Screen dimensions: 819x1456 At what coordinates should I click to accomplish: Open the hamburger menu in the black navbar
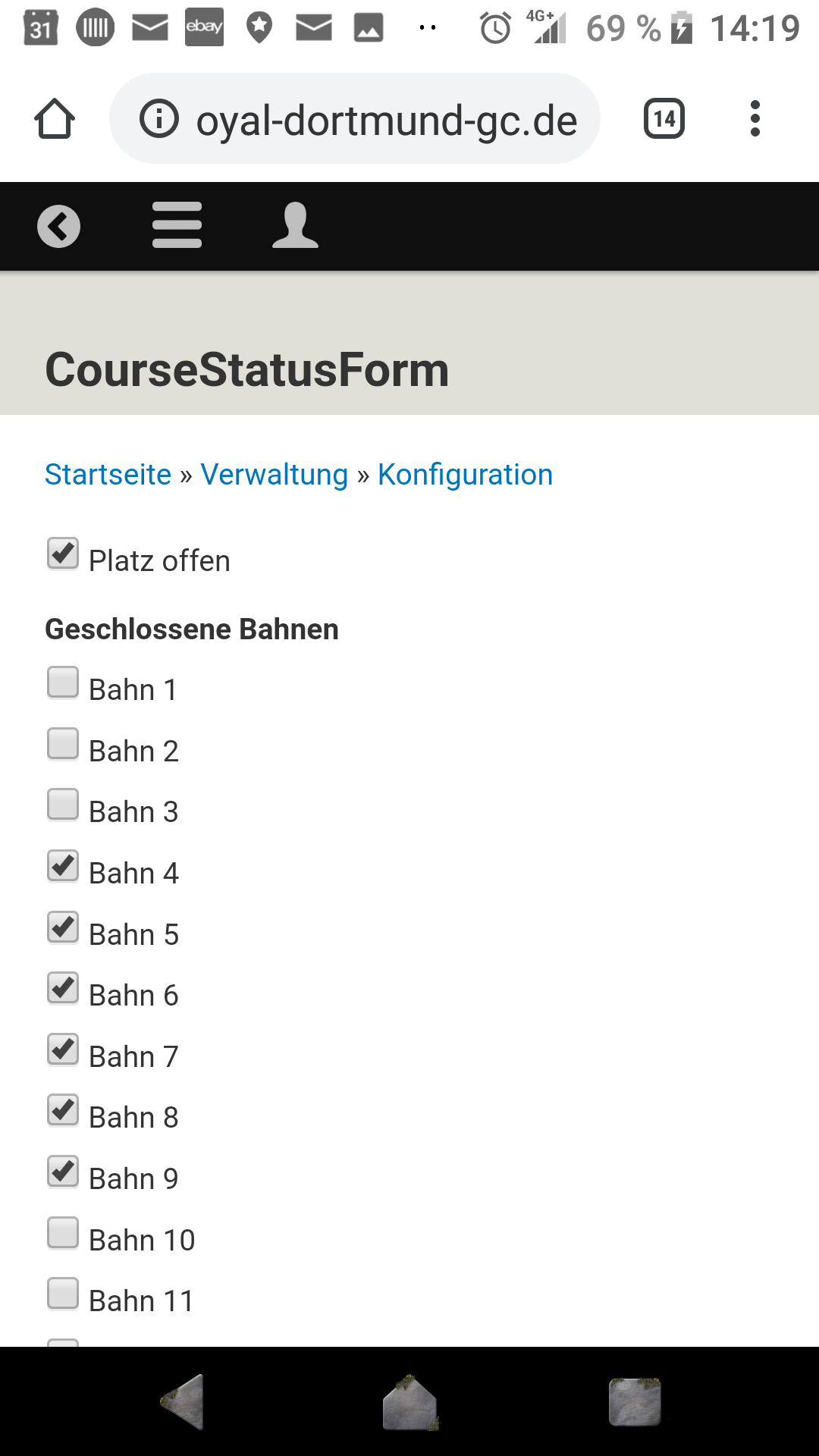177,224
